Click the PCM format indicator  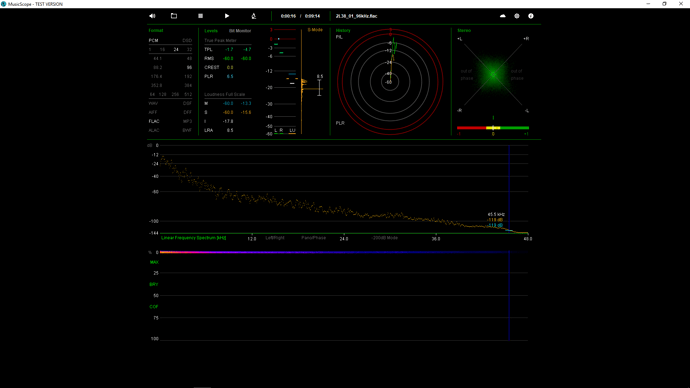pyautogui.click(x=153, y=40)
